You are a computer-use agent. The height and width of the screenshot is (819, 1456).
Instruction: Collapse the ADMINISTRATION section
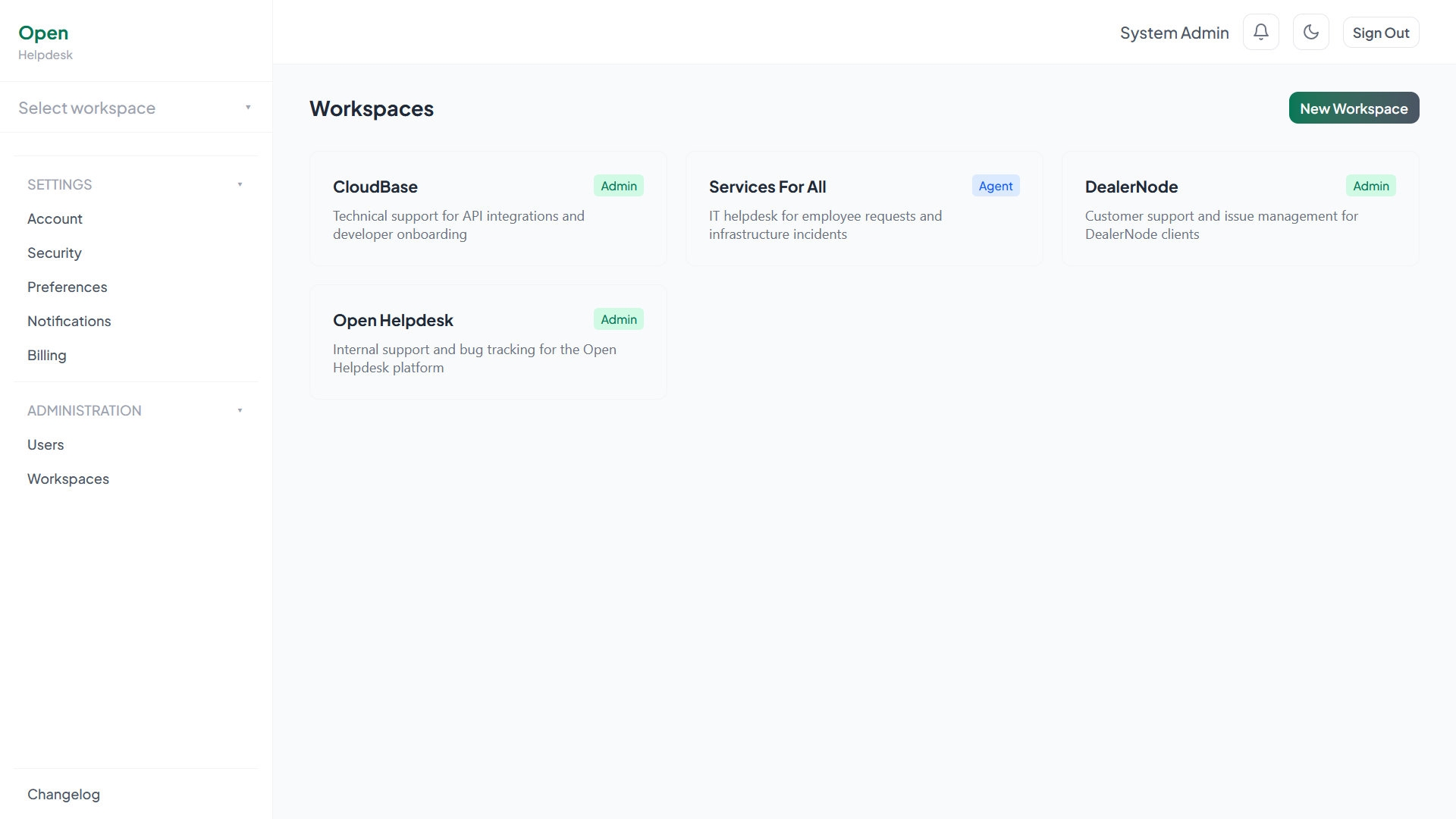[136, 411]
